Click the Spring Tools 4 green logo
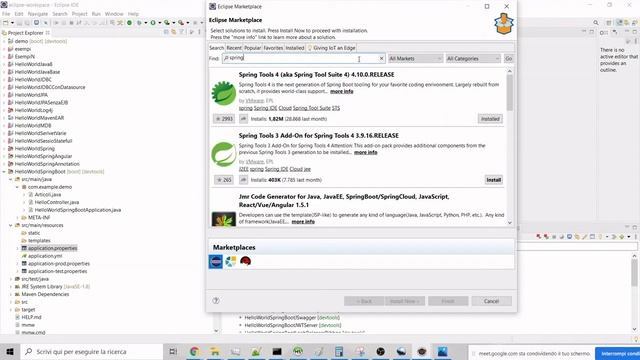Viewport: 640px width, 360px height. 224,93
